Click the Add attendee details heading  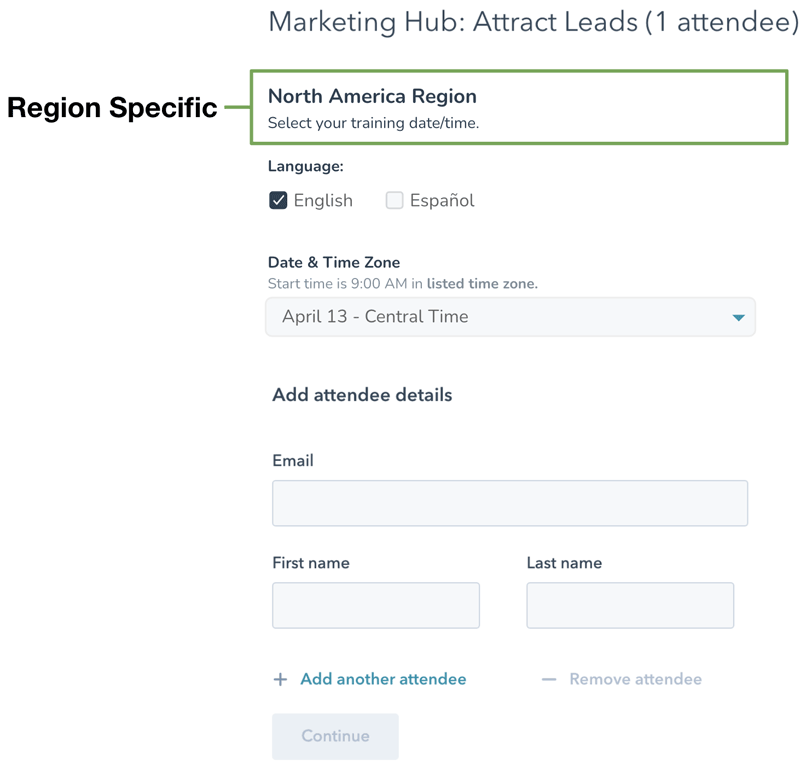tap(362, 395)
